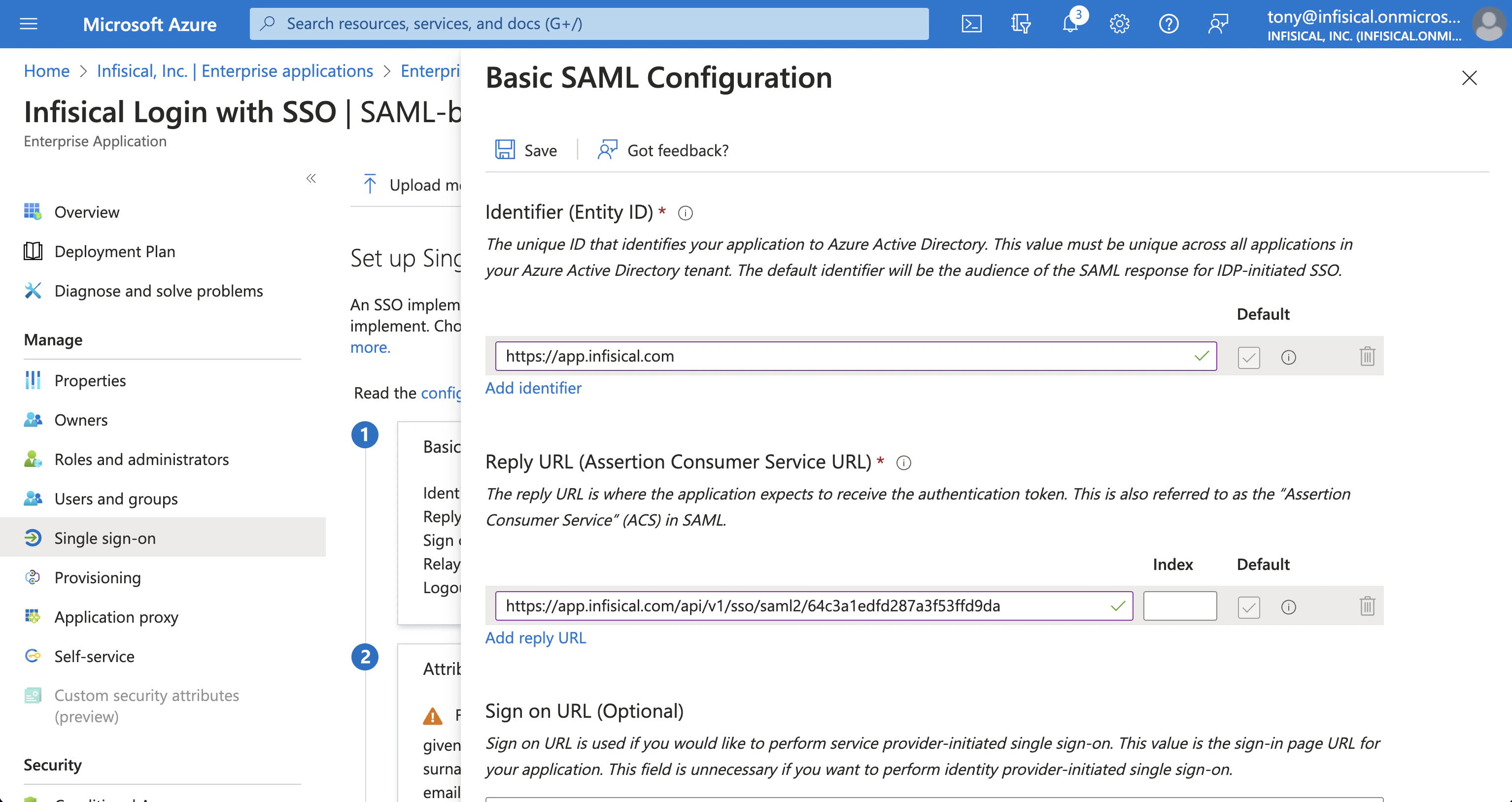
Task: Click Add identifier link
Action: point(533,388)
